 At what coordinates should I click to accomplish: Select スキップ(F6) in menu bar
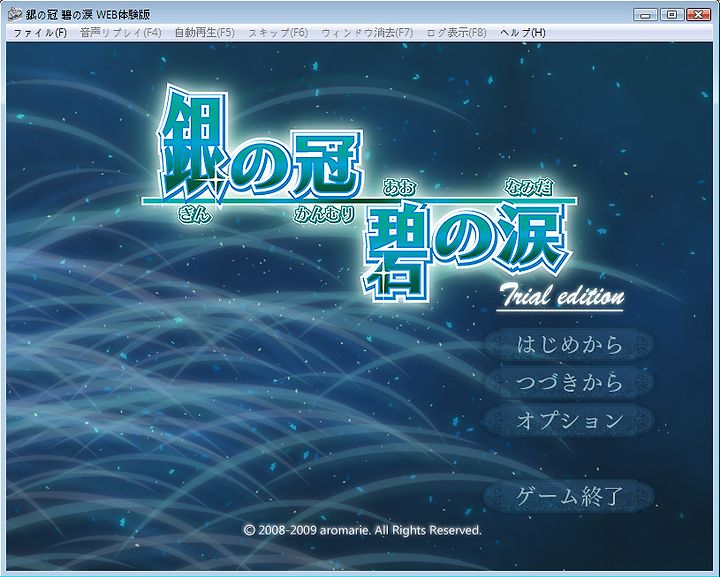pos(278,33)
